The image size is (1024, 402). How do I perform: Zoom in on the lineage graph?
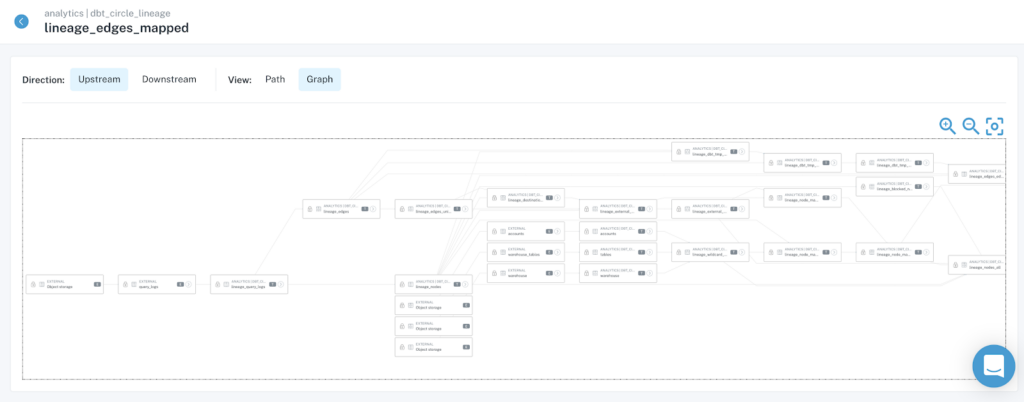[x=947, y=126]
